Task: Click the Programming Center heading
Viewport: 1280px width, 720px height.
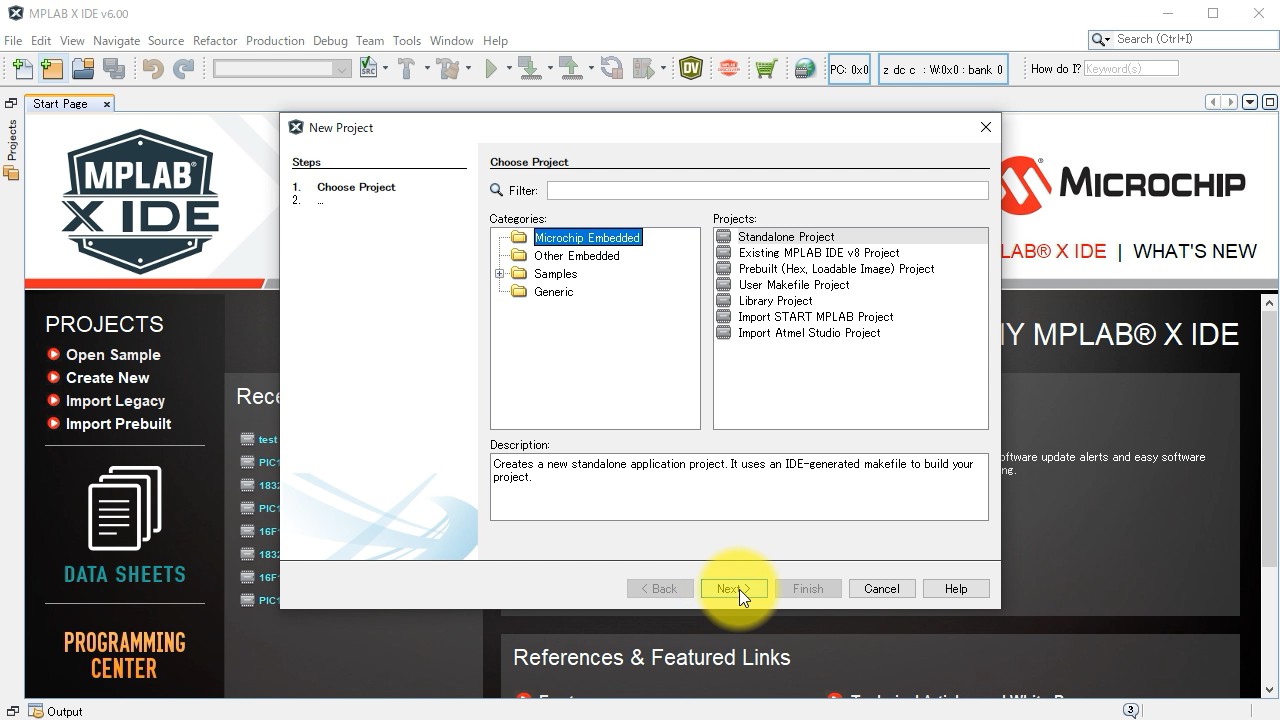Action: tap(125, 655)
